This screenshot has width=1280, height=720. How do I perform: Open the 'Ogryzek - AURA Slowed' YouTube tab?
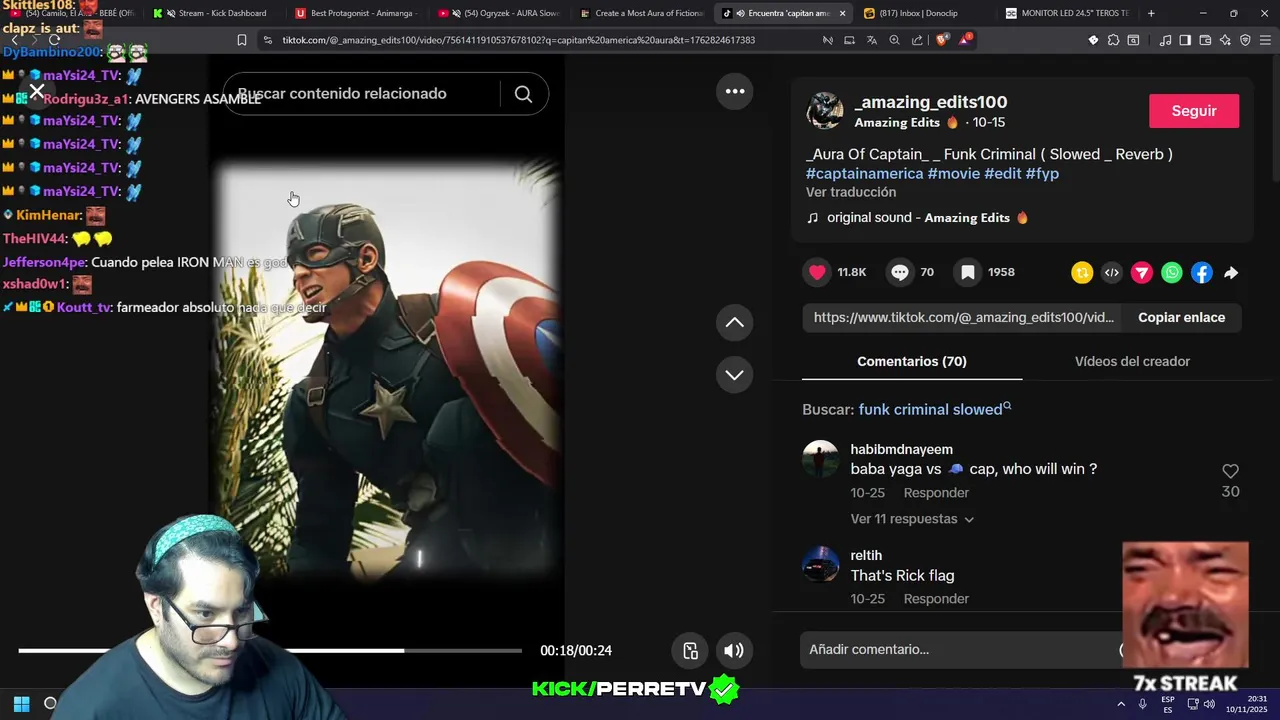point(499,13)
